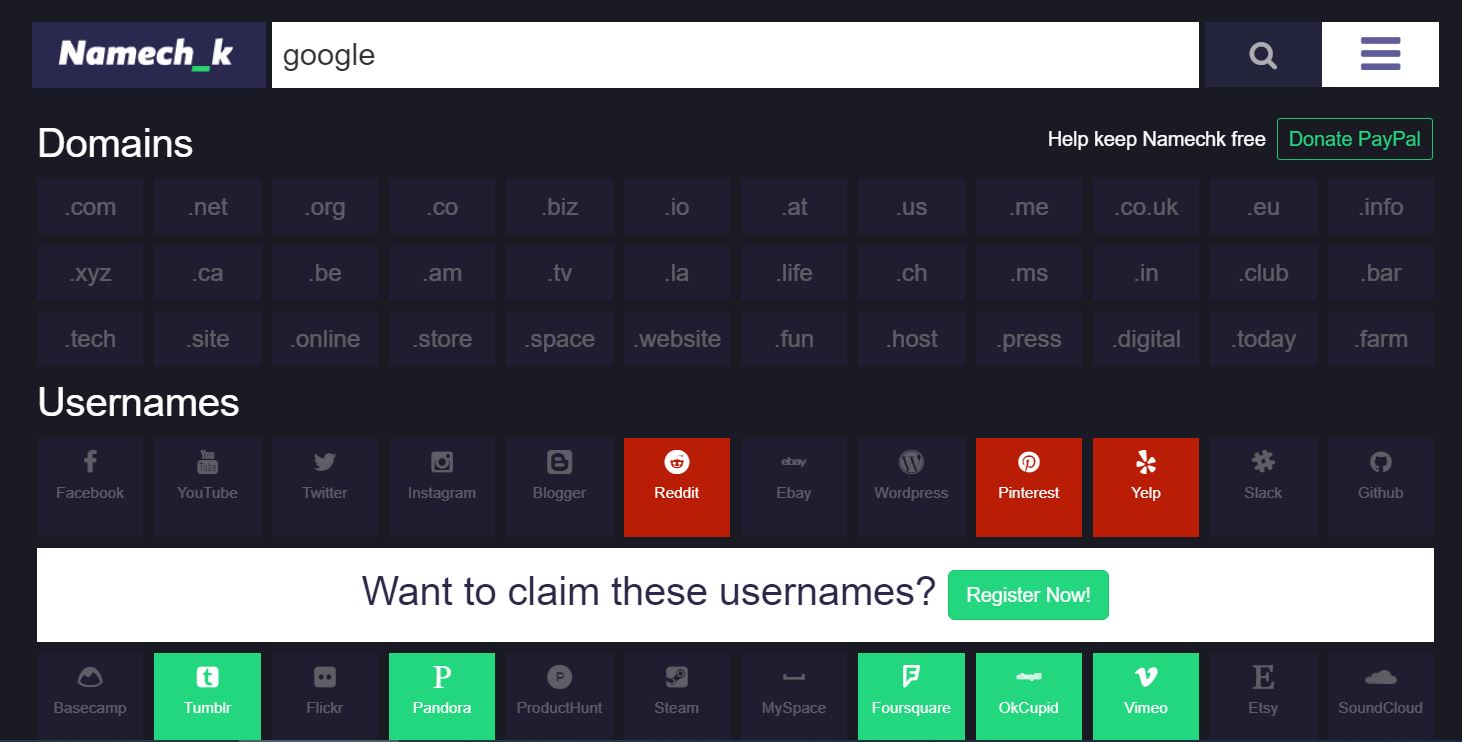Open the green Foursquare tile
Image resolution: width=1462 pixels, height=742 pixels.
pos(911,696)
